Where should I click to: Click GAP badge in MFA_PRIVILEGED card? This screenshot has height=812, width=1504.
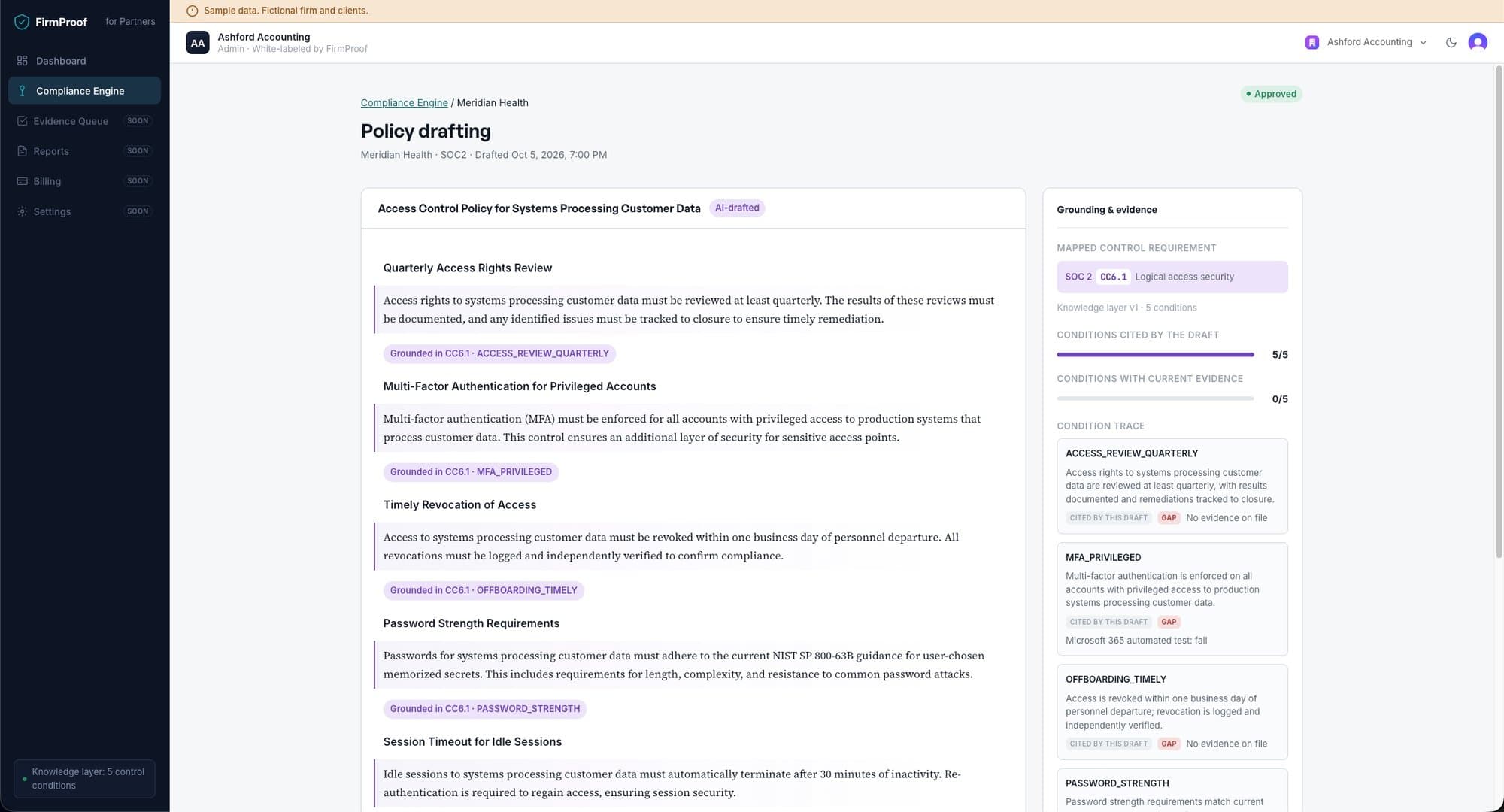(1169, 622)
